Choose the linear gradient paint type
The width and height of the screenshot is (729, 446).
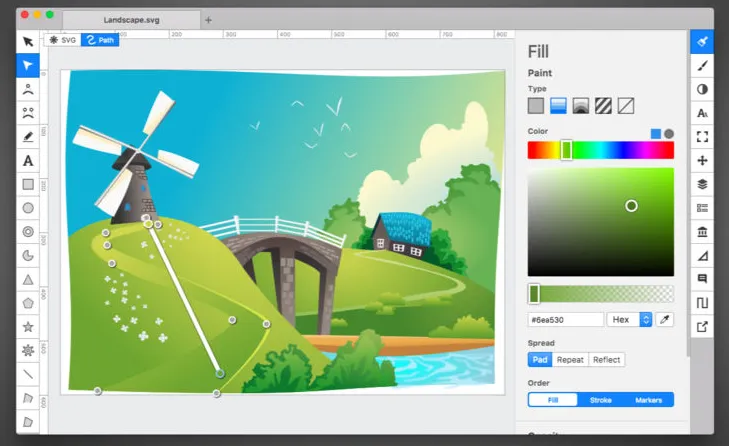tap(558, 106)
